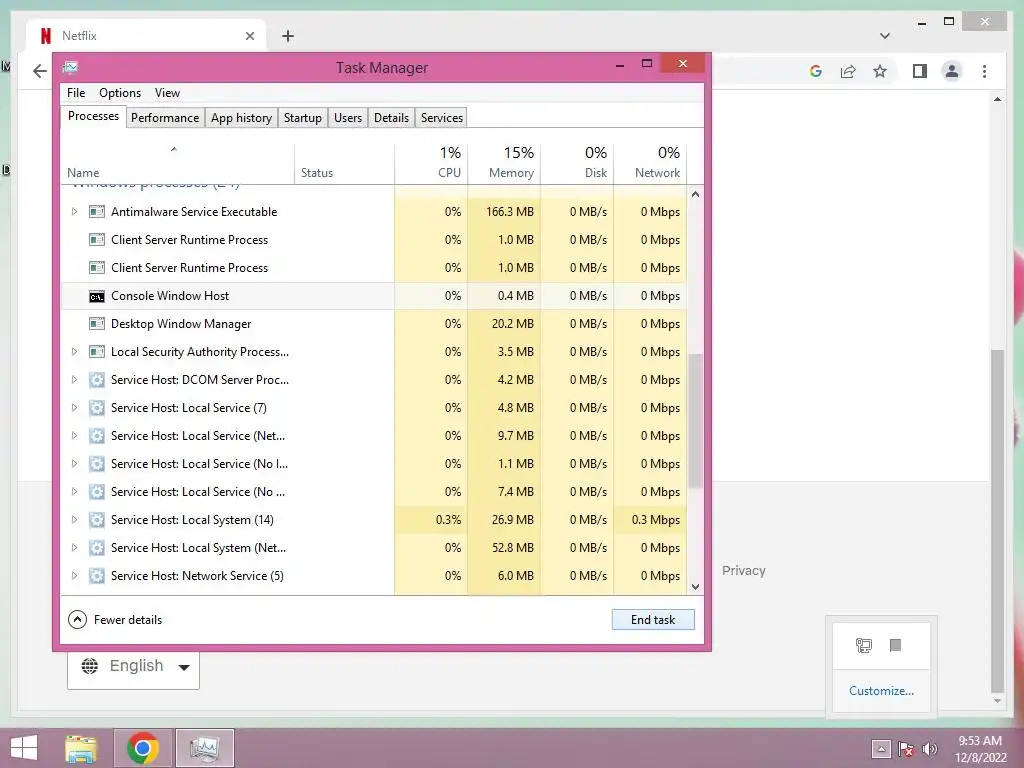The height and width of the screenshot is (768, 1024).
Task: Open the Windows Start button
Action: [x=24, y=748]
